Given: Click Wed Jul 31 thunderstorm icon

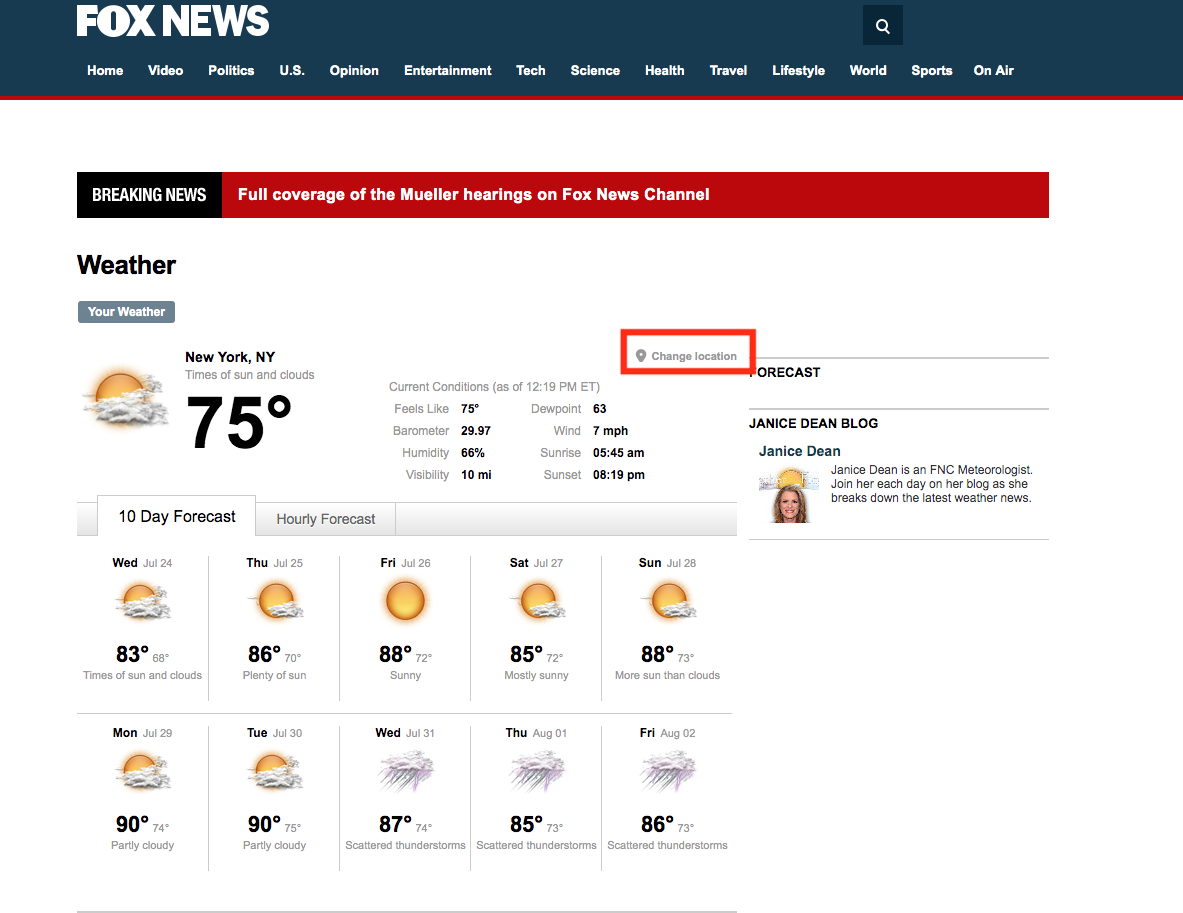Looking at the screenshot, I should 405,771.
